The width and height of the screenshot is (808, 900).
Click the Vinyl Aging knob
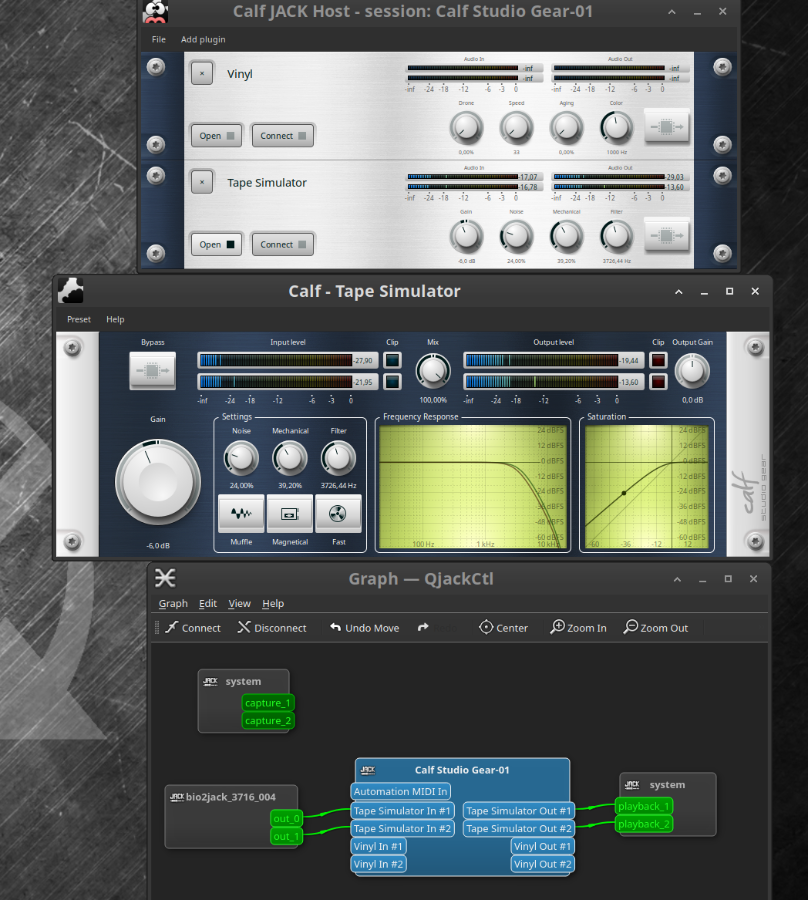tap(566, 127)
